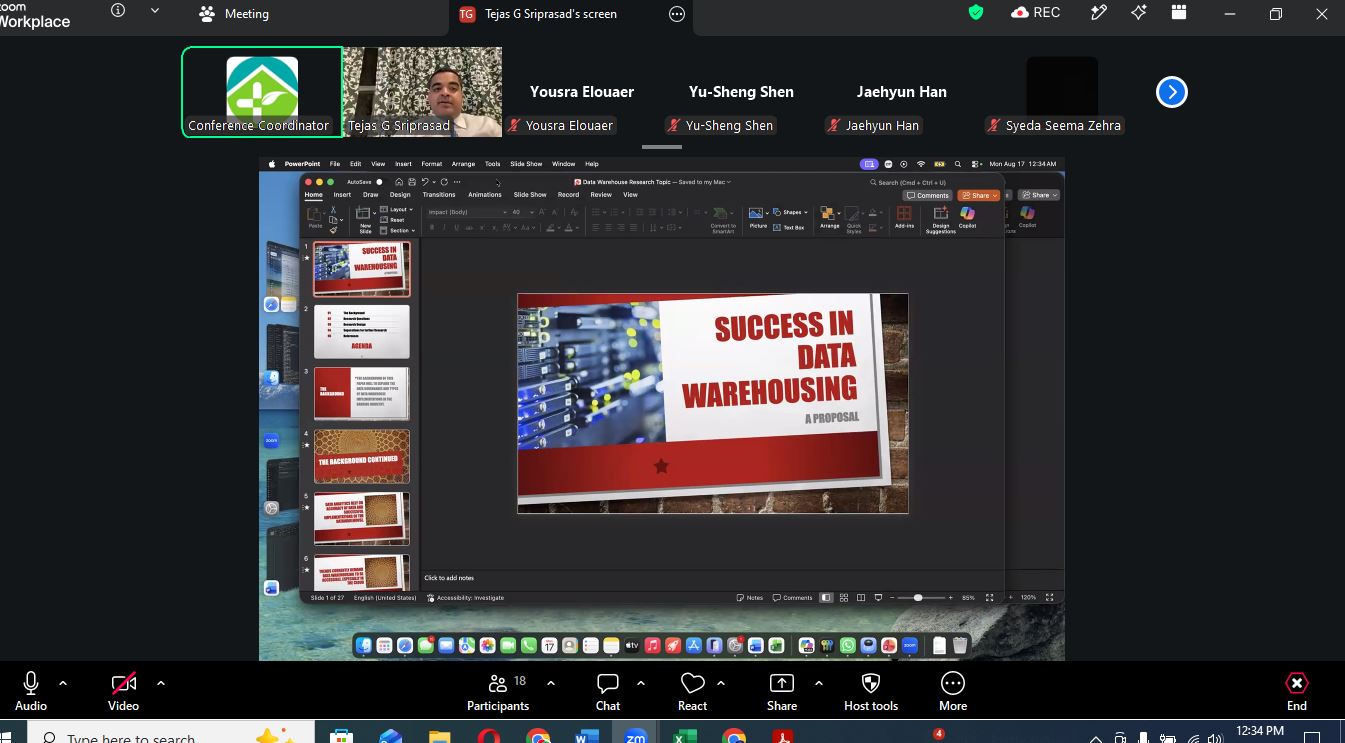
Task: Switch to reading view icon
Action: [x=861, y=598]
